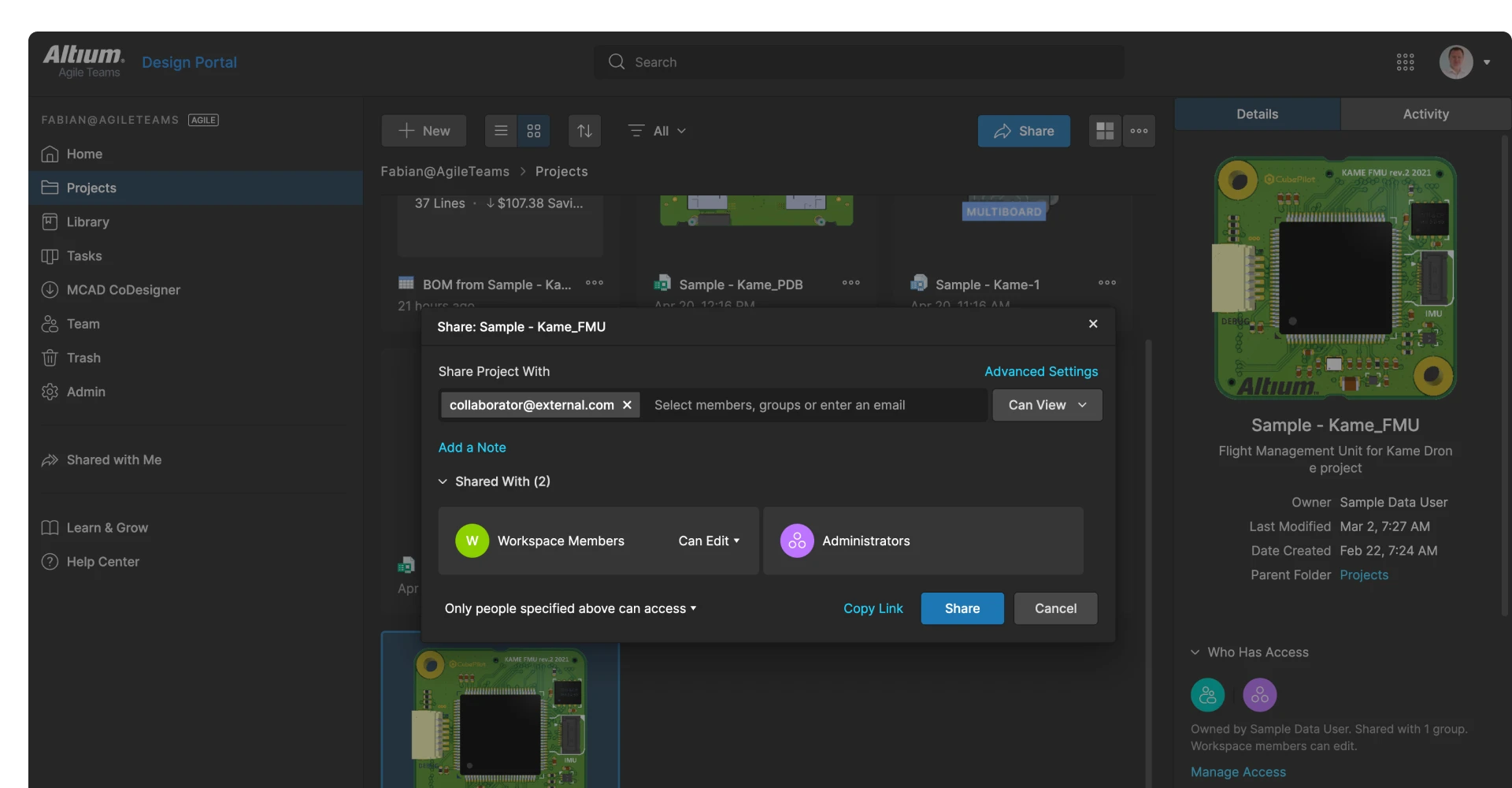The width and height of the screenshot is (1512, 788).
Task: Collapse the Shared With (2) section
Action: (x=495, y=481)
